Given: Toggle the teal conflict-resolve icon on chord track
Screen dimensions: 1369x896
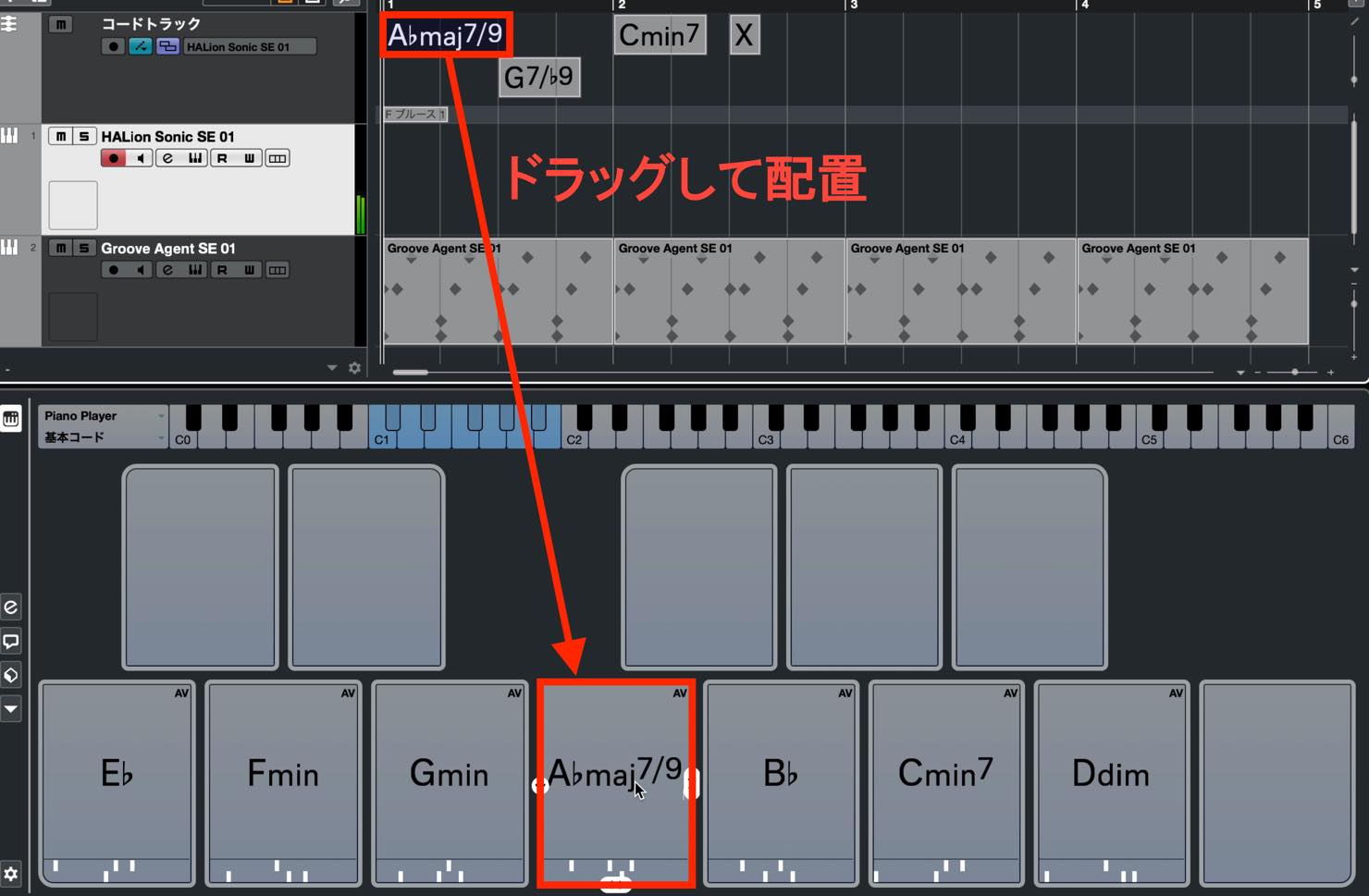Looking at the screenshot, I should point(140,46).
